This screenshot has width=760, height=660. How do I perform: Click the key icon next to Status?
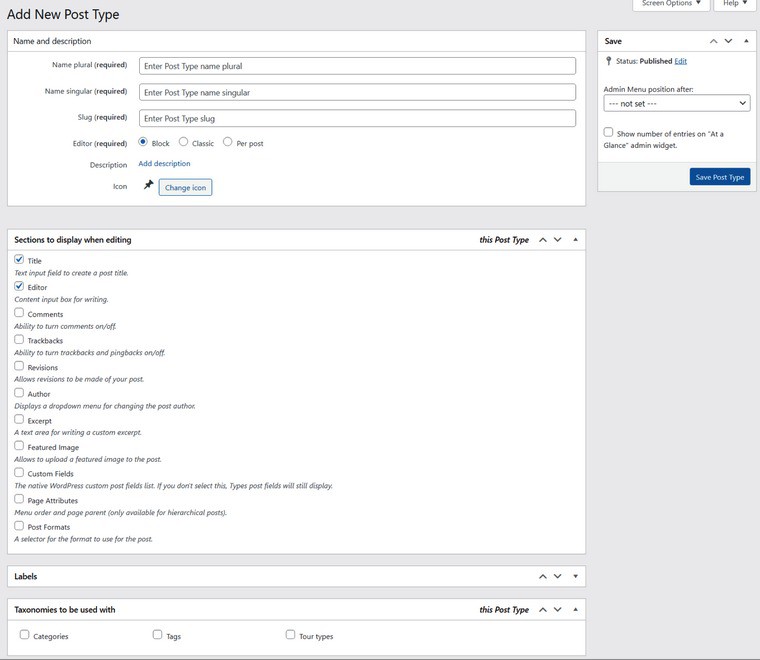tap(608, 61)
